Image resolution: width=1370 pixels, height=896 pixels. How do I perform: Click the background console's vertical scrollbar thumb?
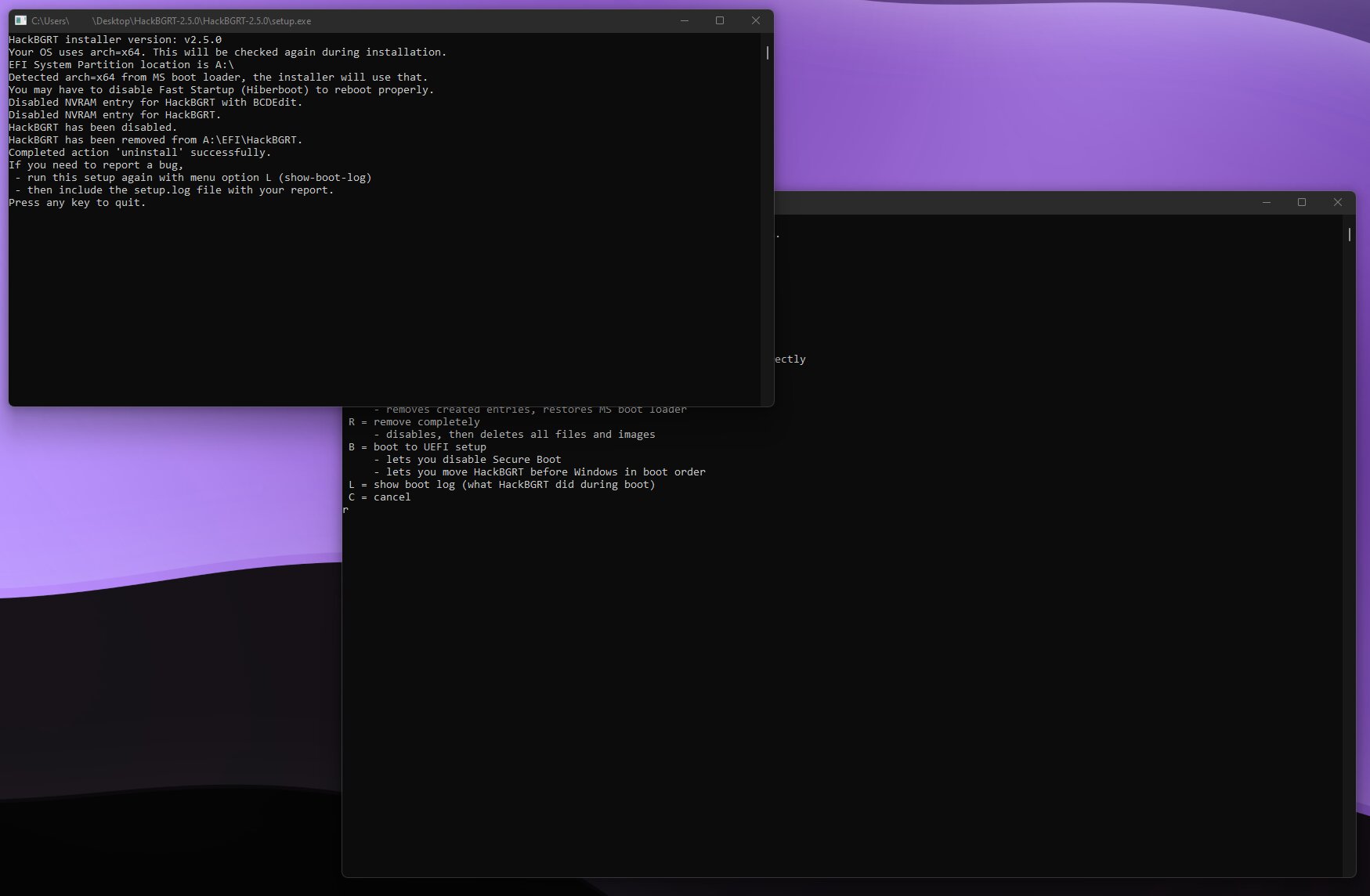point(1349,234)
